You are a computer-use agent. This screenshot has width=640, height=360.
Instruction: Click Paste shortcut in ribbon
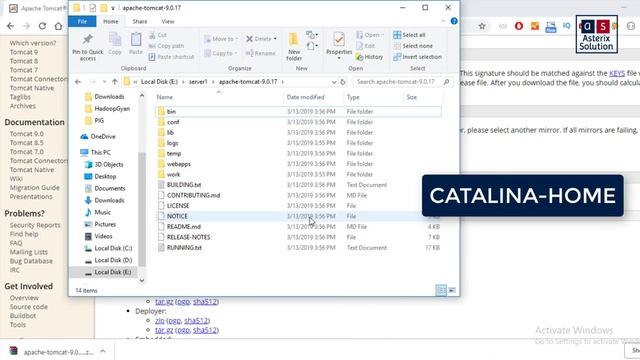[x=171, y=57]
